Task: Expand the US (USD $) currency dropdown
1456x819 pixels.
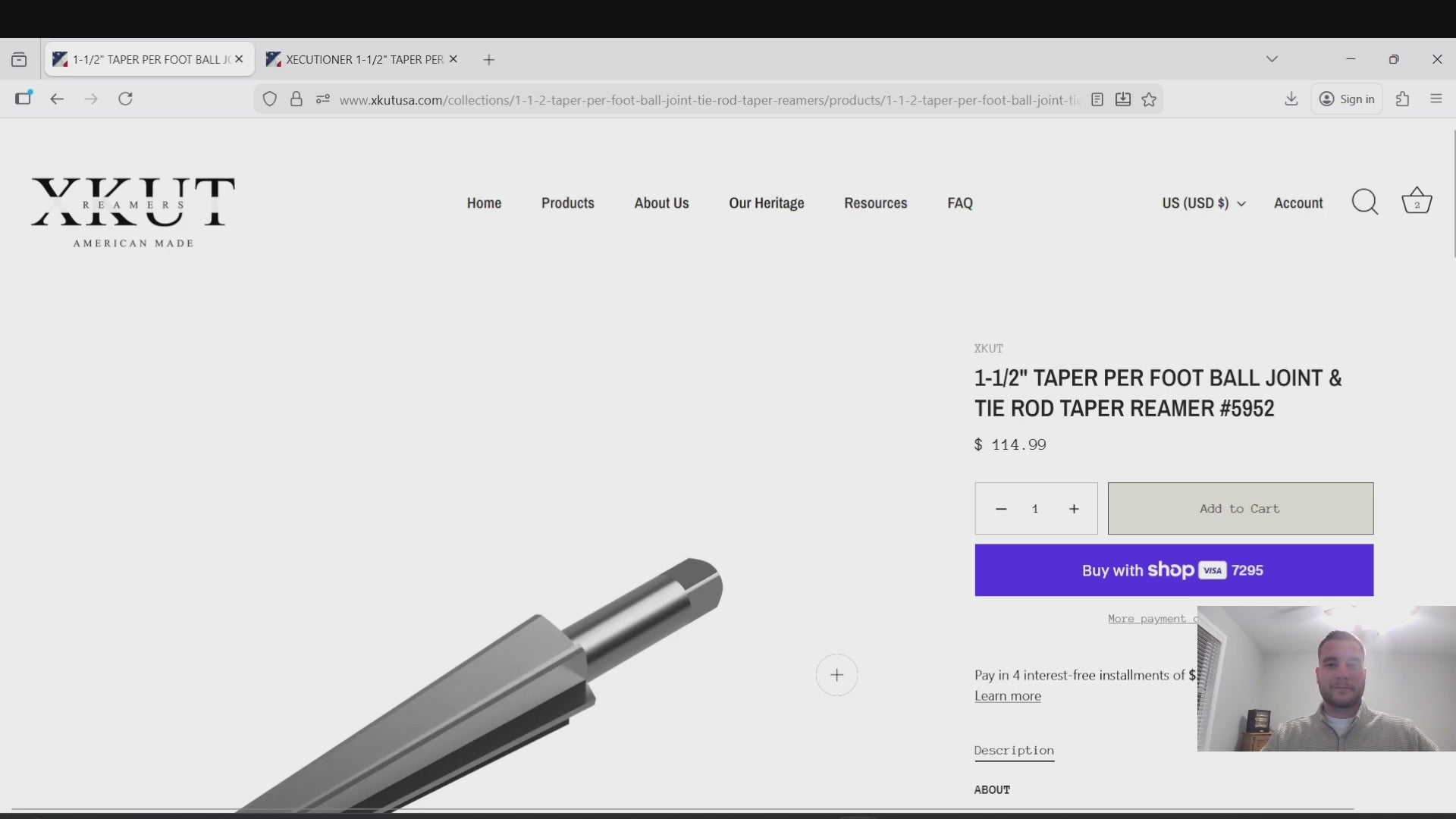Action: 1203,203
